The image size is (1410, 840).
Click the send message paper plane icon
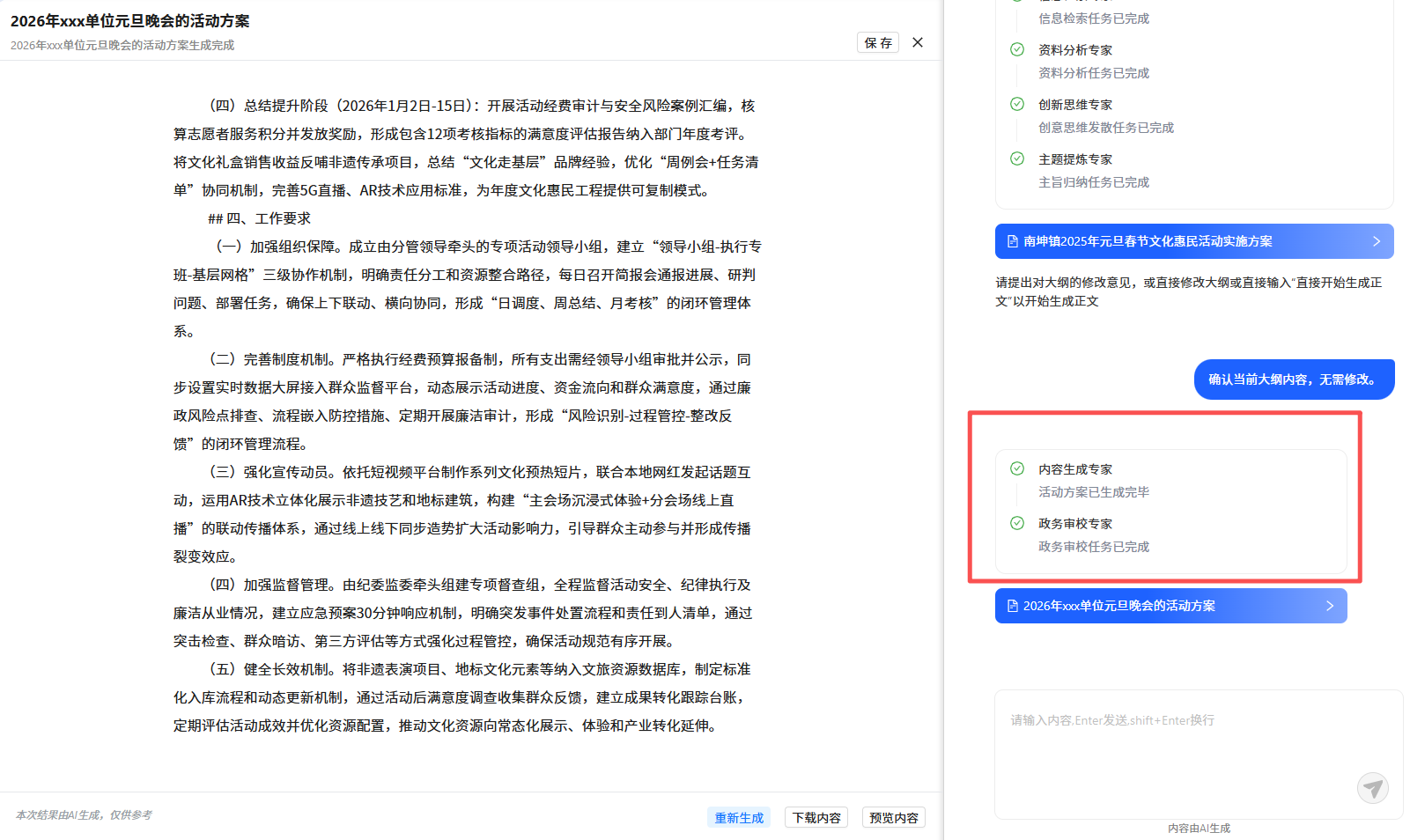click(1372, 788)
